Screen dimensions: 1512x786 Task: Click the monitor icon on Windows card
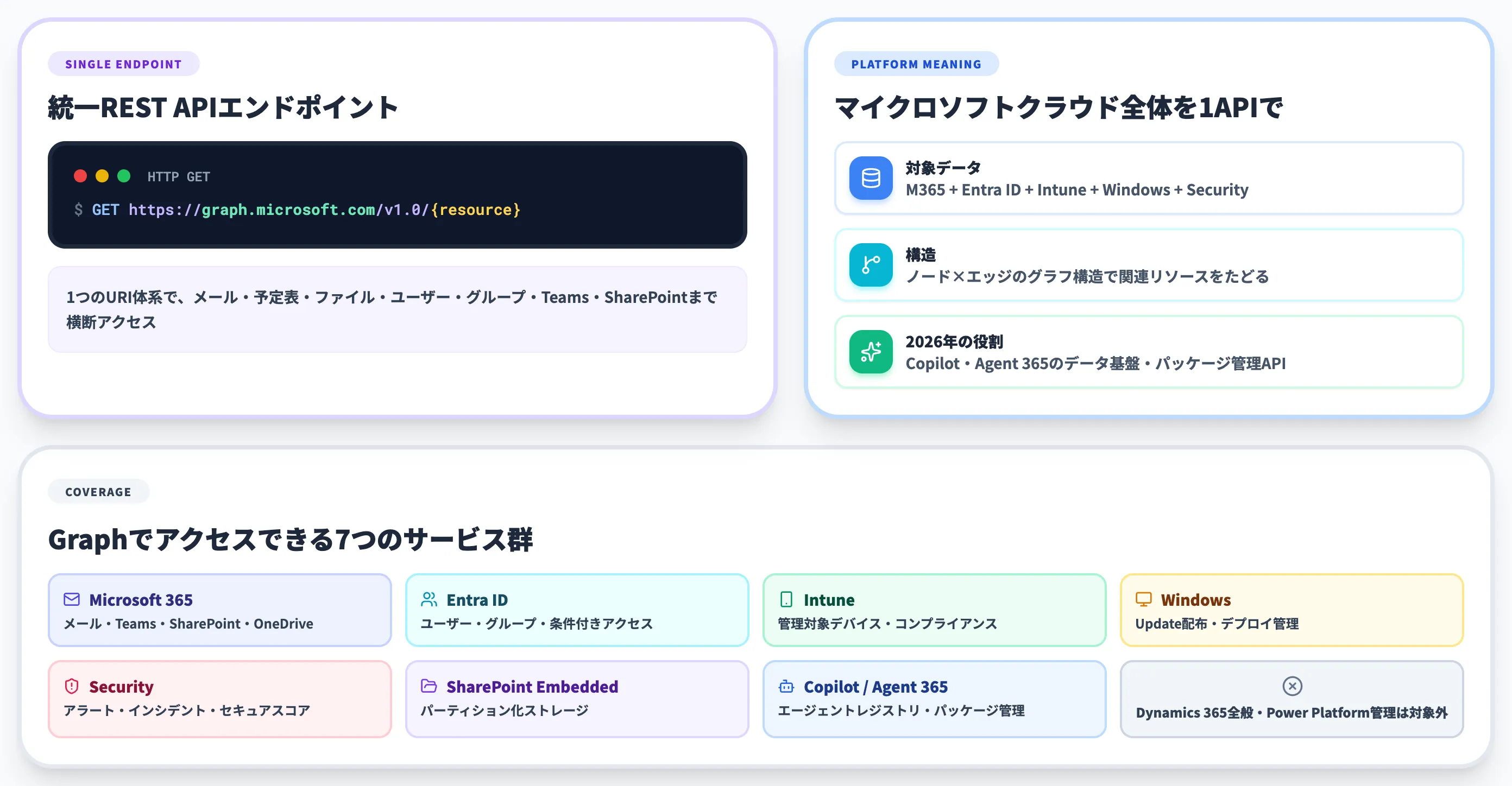click(1143, 599)
